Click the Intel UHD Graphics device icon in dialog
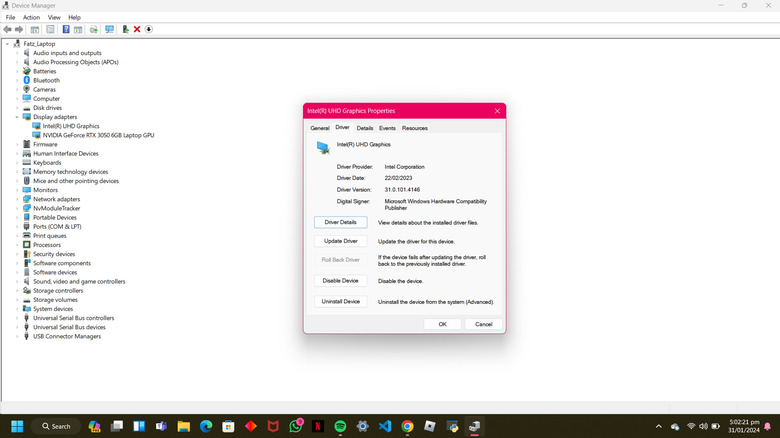Image resolution: width=780 pixels, height=438 pixels. [x=323, y=147]
